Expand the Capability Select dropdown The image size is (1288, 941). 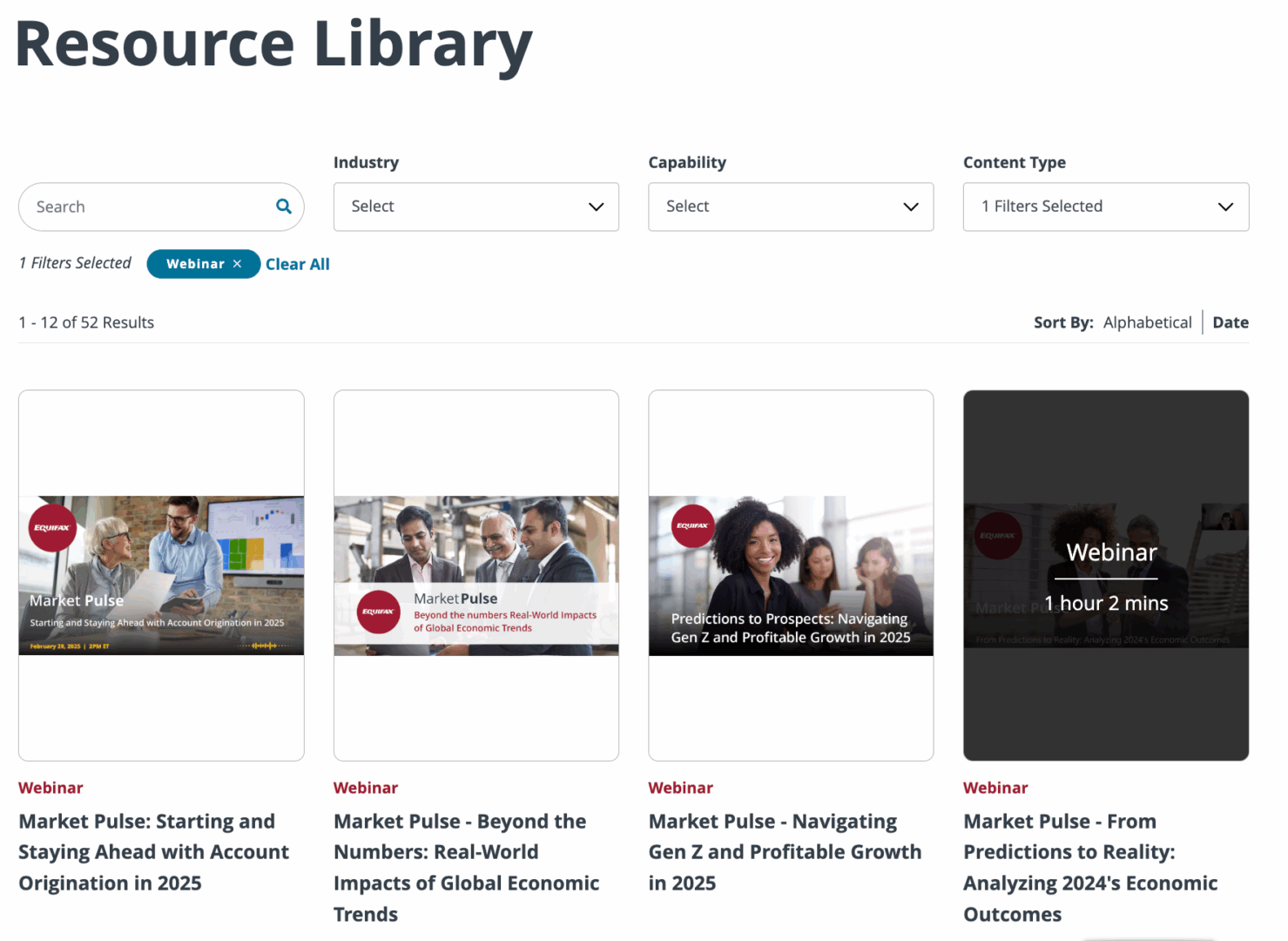[790, 206]
